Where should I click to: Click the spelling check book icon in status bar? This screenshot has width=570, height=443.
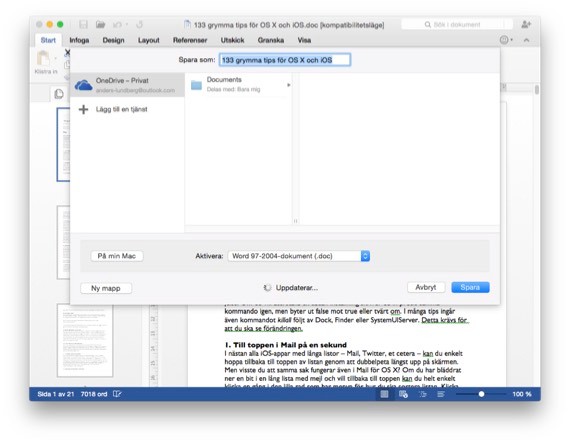coord(117,394)
